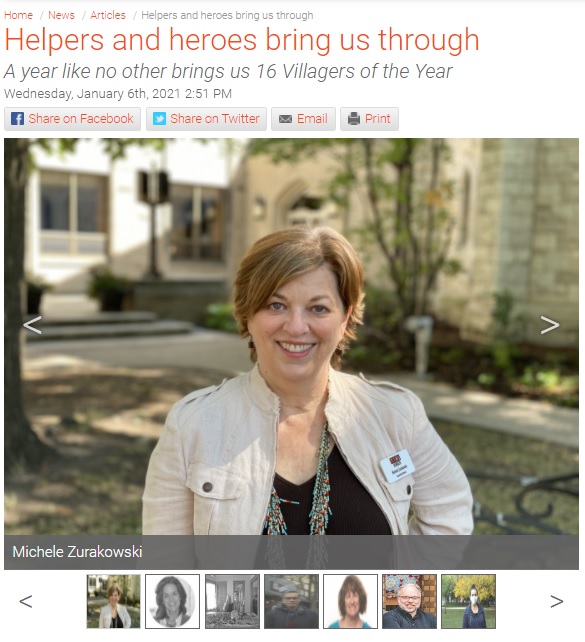Select the black-and-white woman portrait thumbnail

tap(172, 601)
